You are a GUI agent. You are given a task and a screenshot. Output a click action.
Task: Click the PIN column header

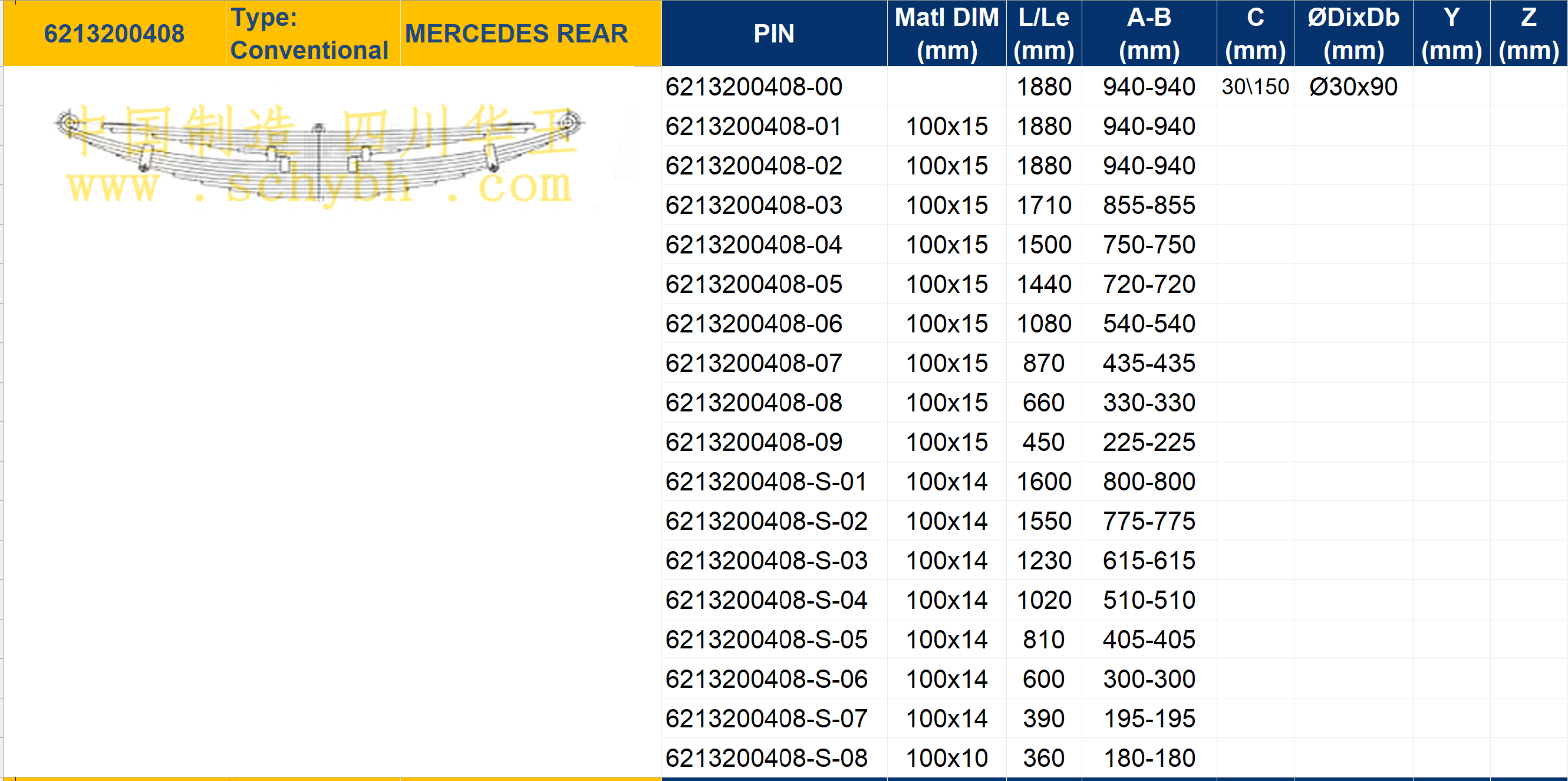tap(774, 34)
